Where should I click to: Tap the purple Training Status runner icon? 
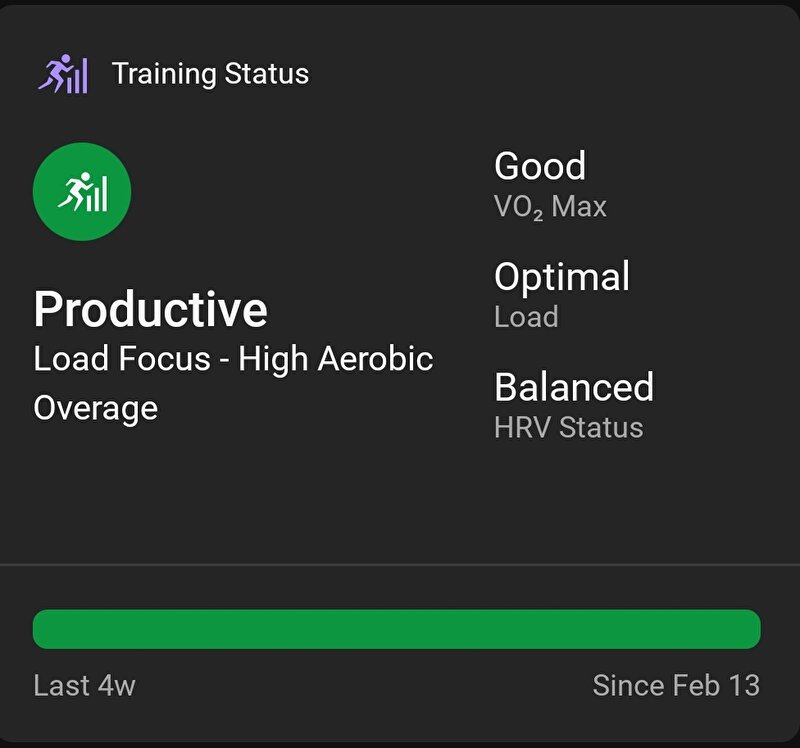(x=63, y=74)
